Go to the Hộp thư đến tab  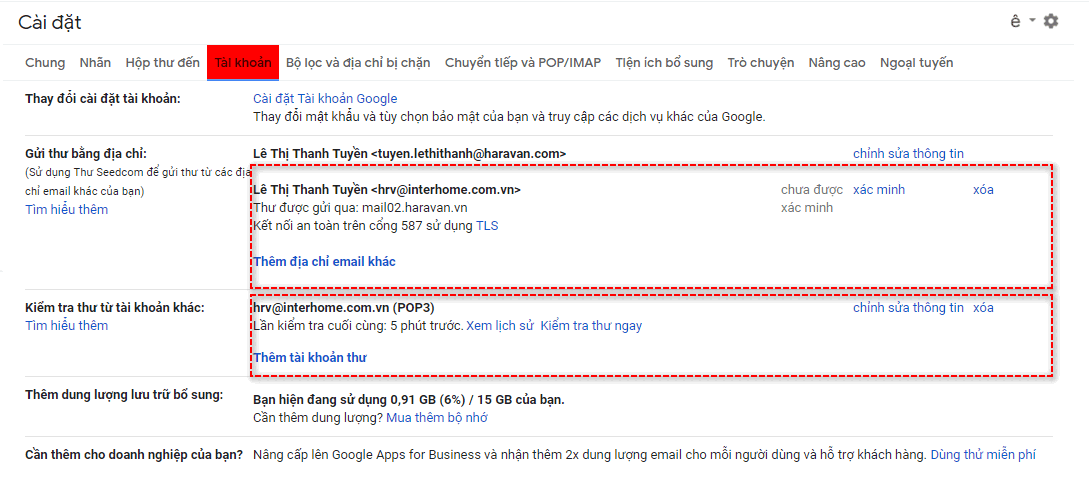click(163, 62)
